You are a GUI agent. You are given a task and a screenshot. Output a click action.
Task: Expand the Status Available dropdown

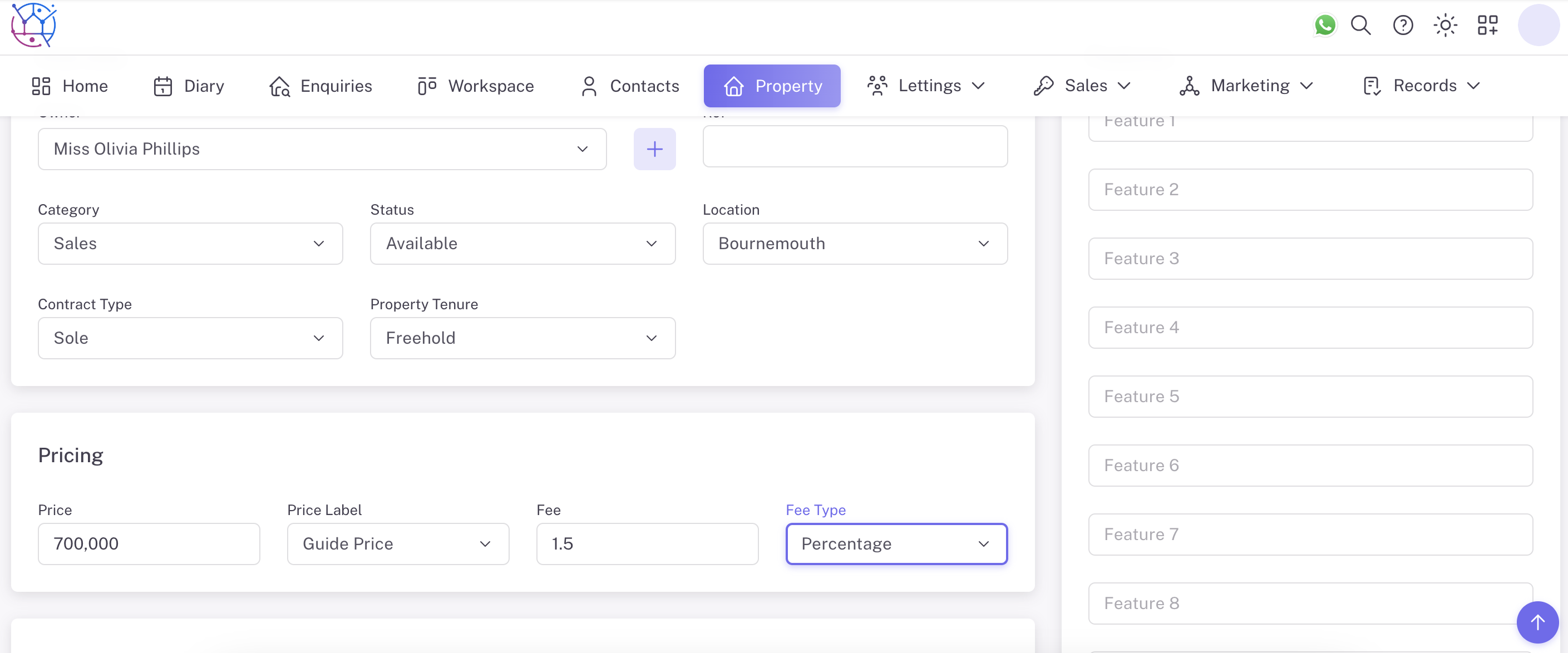point(522,244)
